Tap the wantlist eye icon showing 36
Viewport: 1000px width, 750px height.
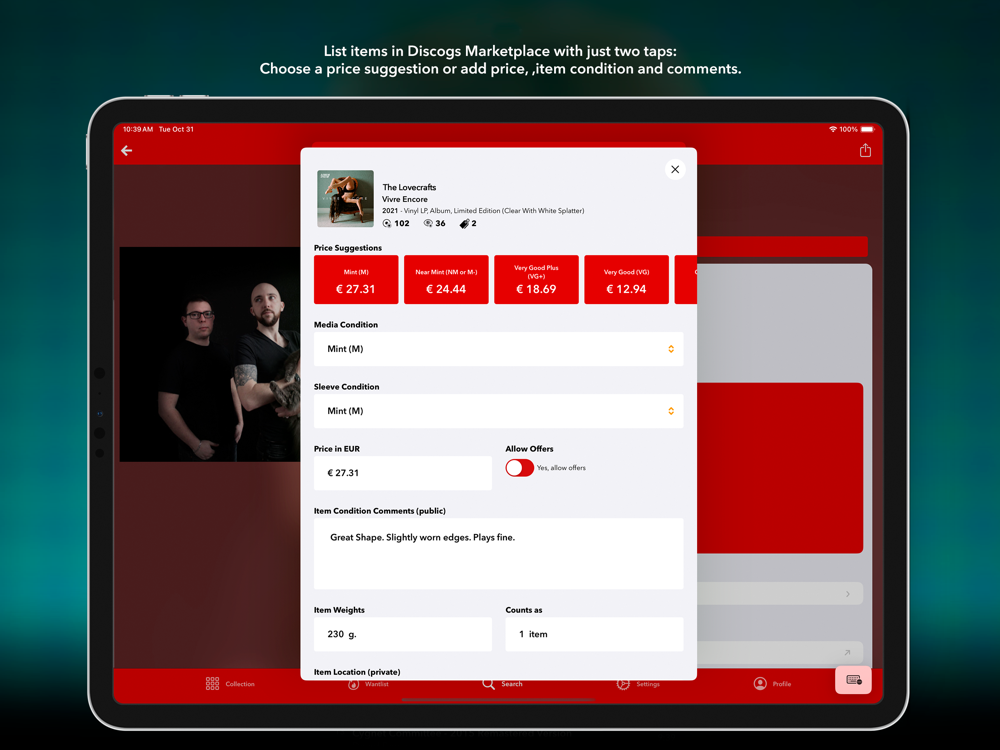[428, 223]
